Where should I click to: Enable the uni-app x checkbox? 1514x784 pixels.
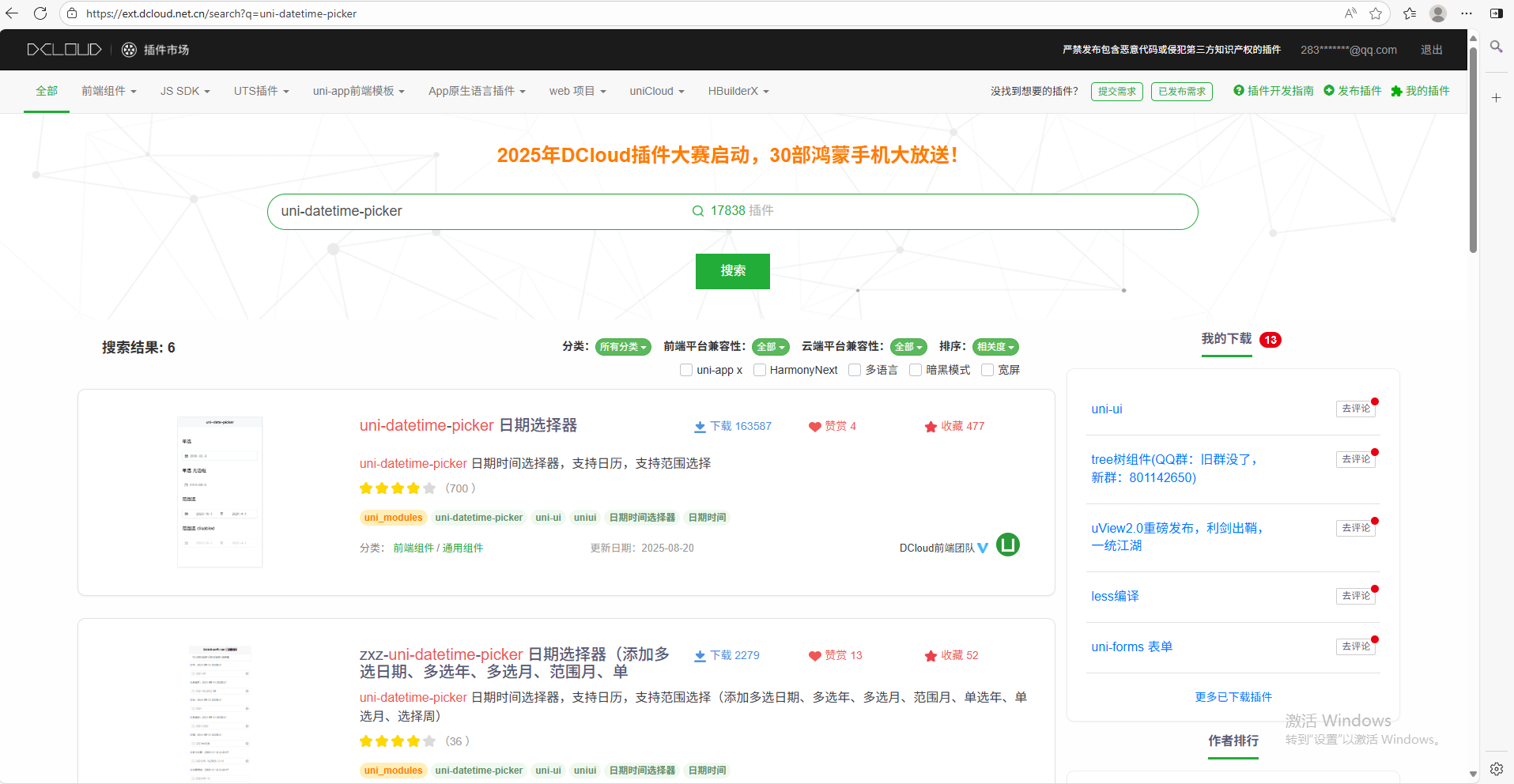686,370
